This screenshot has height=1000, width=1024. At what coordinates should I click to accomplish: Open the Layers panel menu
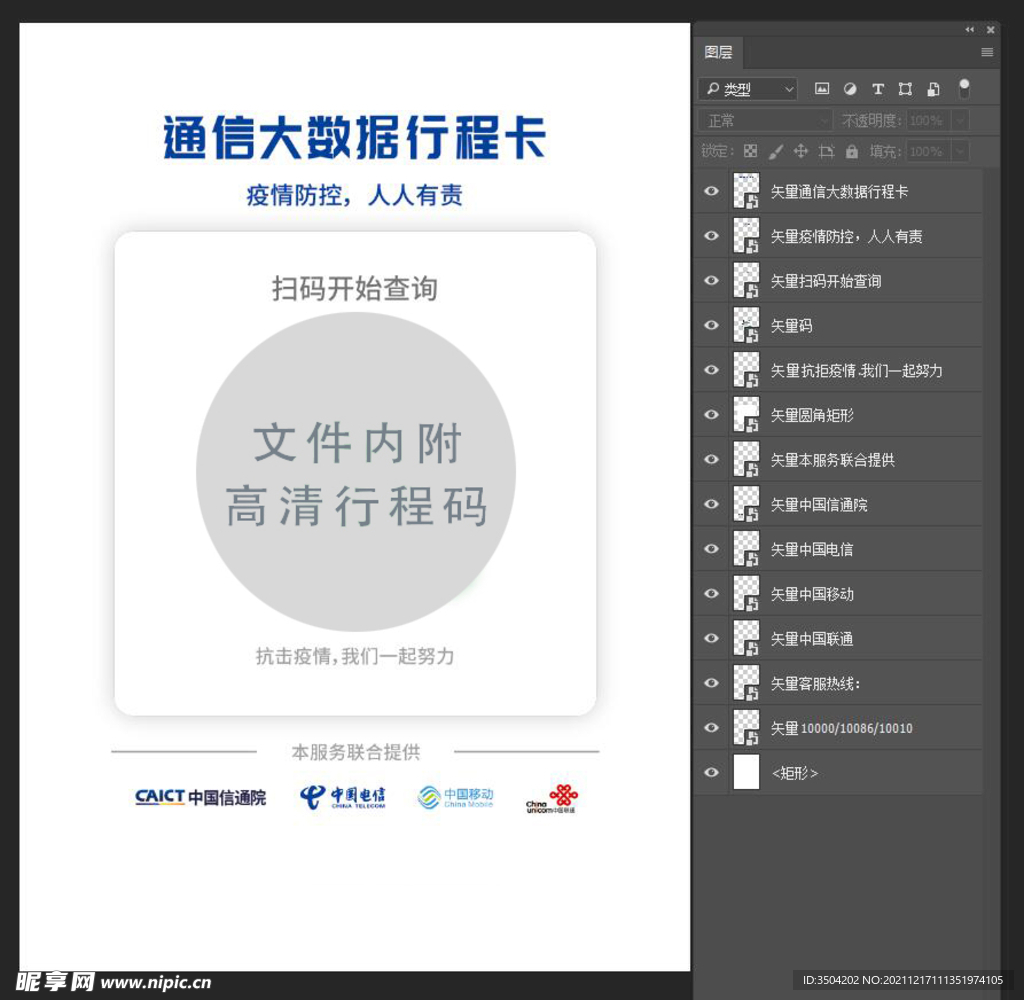(x=986, y=52)
